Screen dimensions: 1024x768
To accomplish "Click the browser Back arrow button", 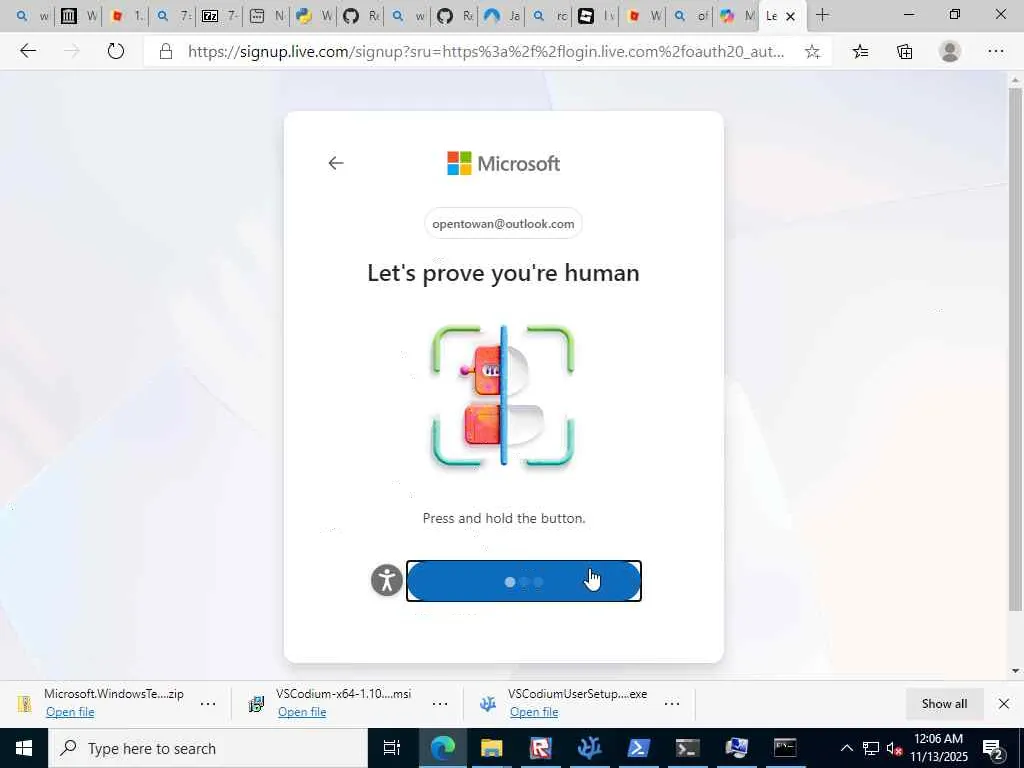I will 27,51.
